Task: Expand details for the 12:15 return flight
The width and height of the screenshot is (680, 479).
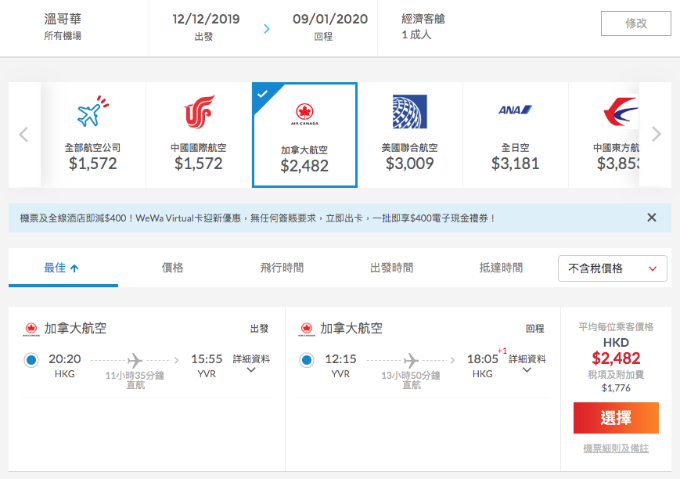Action: point(527,364)
